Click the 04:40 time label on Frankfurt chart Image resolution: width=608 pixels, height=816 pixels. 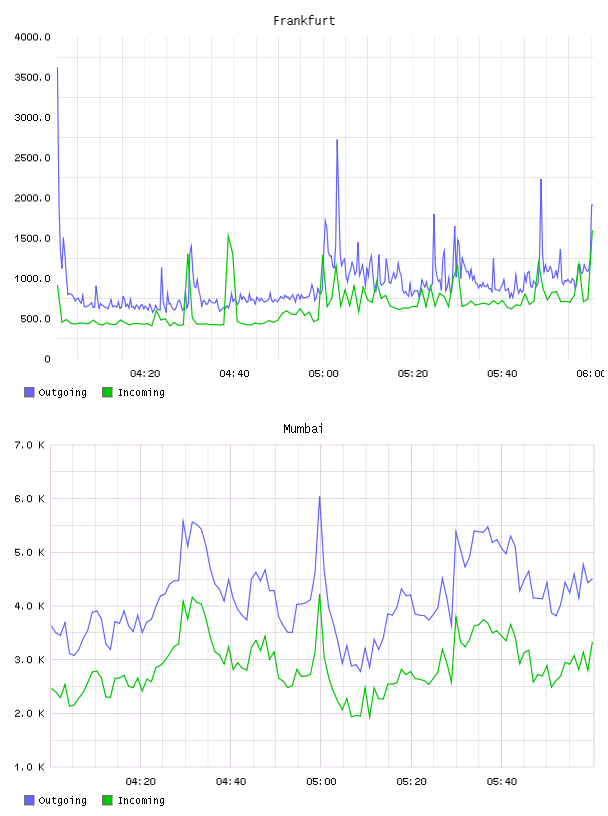click(x=234, y=374)
